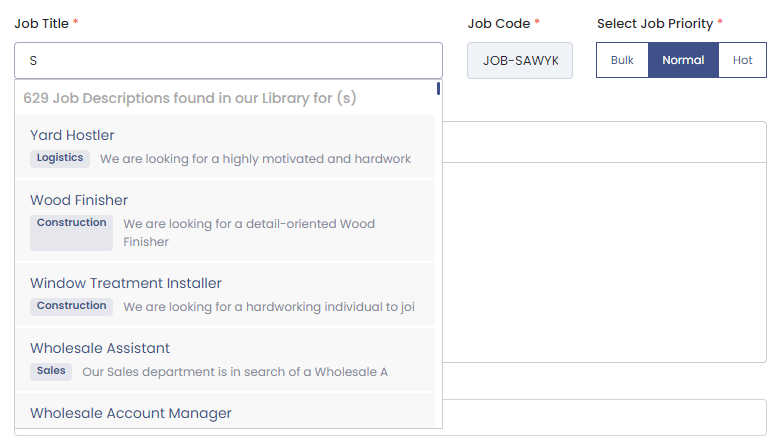Screen dimensions: 782x437
Task: Select Bulk job priority
Action: (622, 60)
